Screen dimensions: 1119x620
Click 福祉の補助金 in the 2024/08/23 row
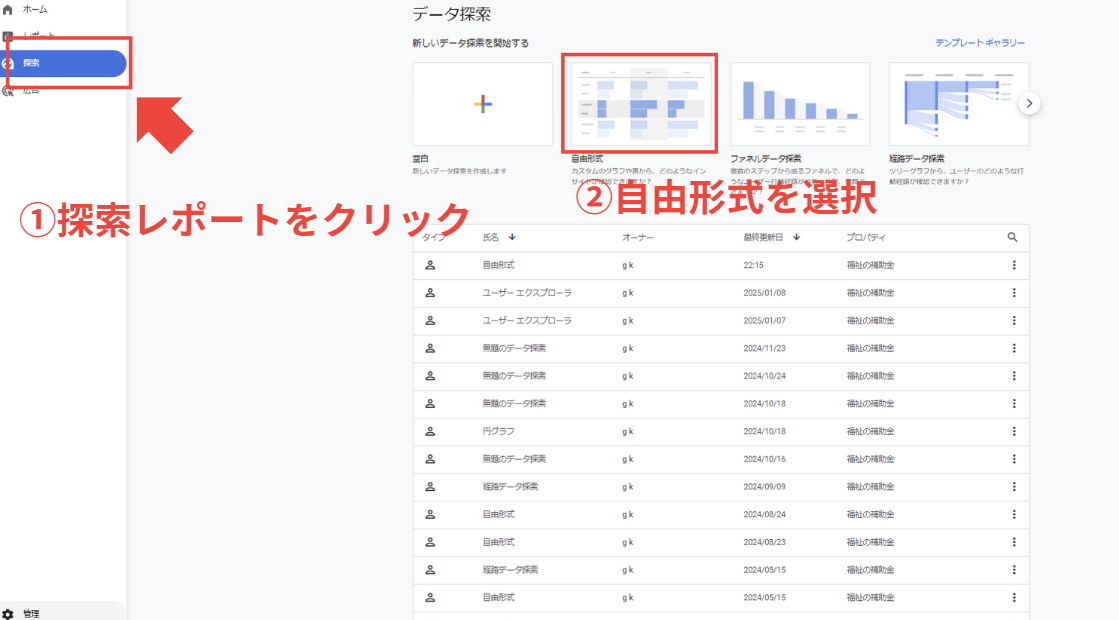(870, 542)
